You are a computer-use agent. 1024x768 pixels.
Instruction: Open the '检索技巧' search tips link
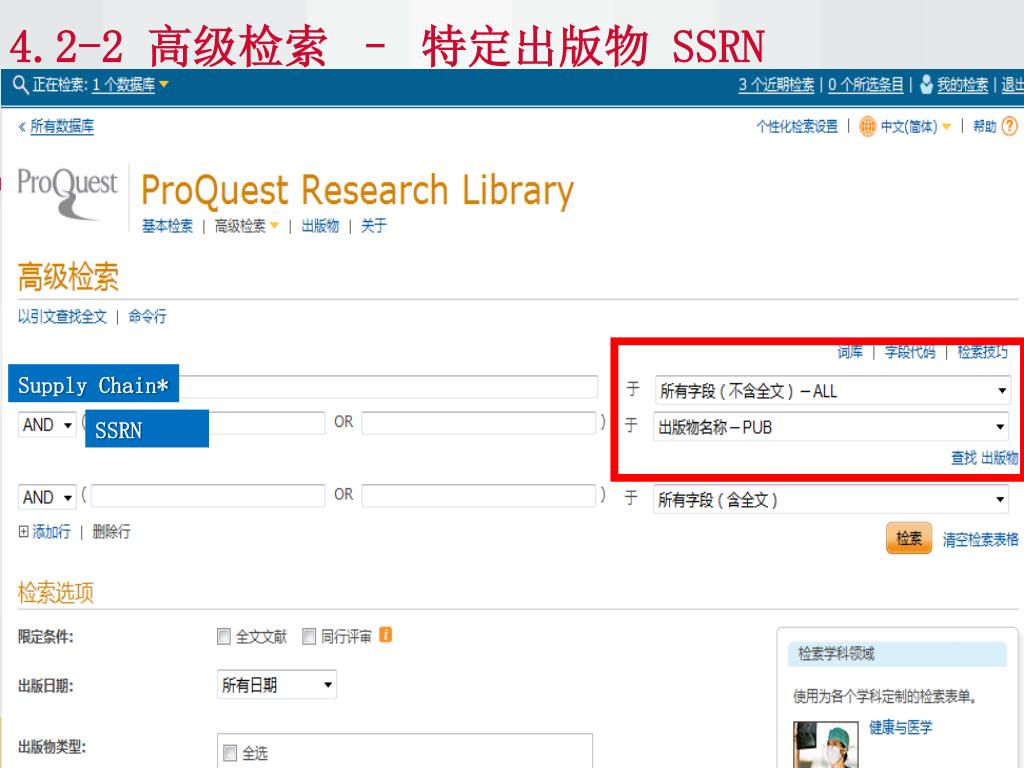pos(983,352)
